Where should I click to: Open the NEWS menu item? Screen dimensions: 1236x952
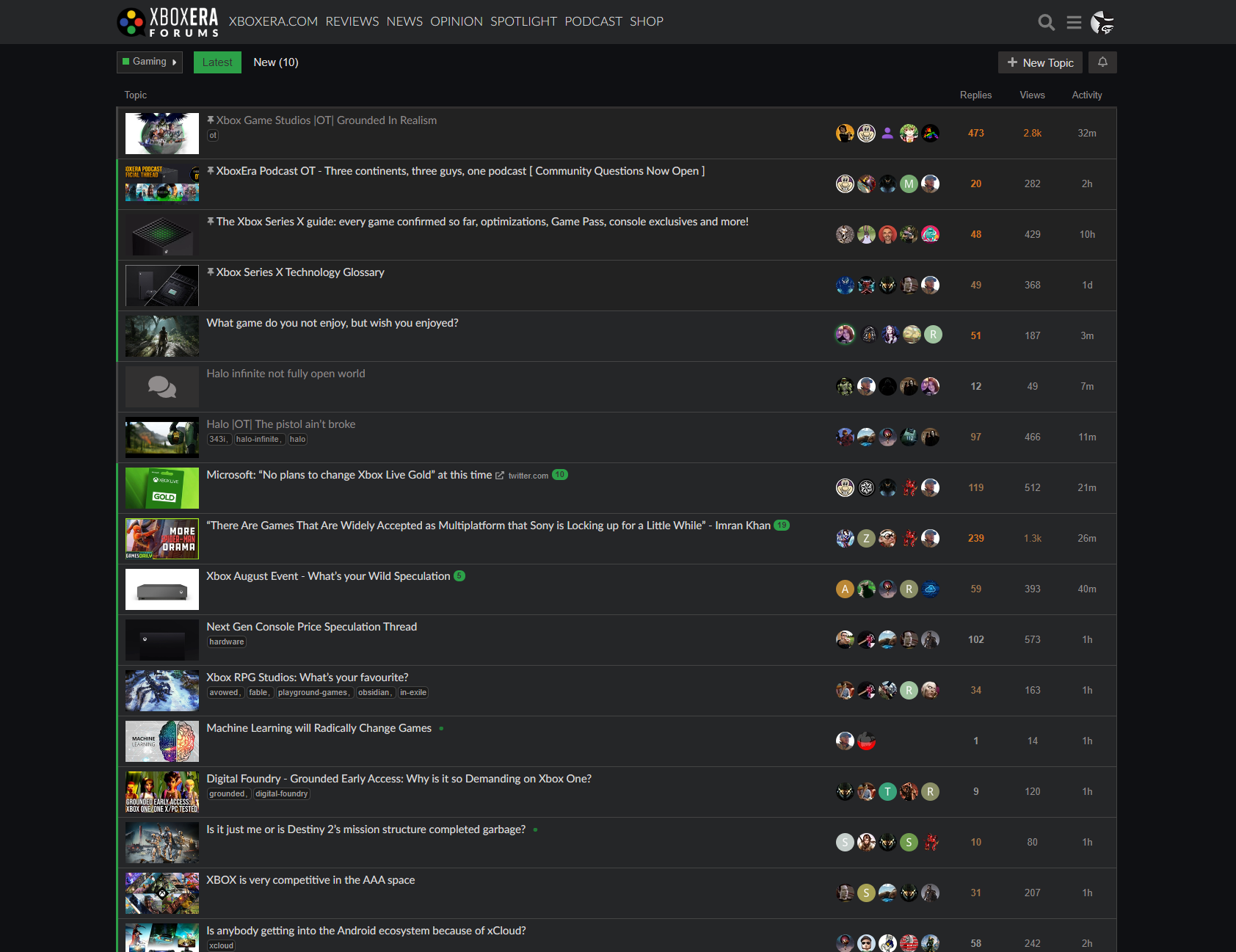[404, 22]
